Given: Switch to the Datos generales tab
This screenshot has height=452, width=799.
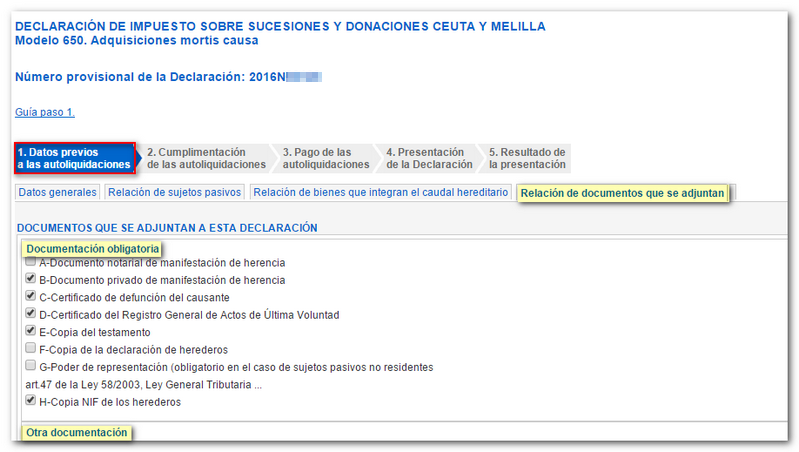Looking at the screenshot, I should pos(58,192).
